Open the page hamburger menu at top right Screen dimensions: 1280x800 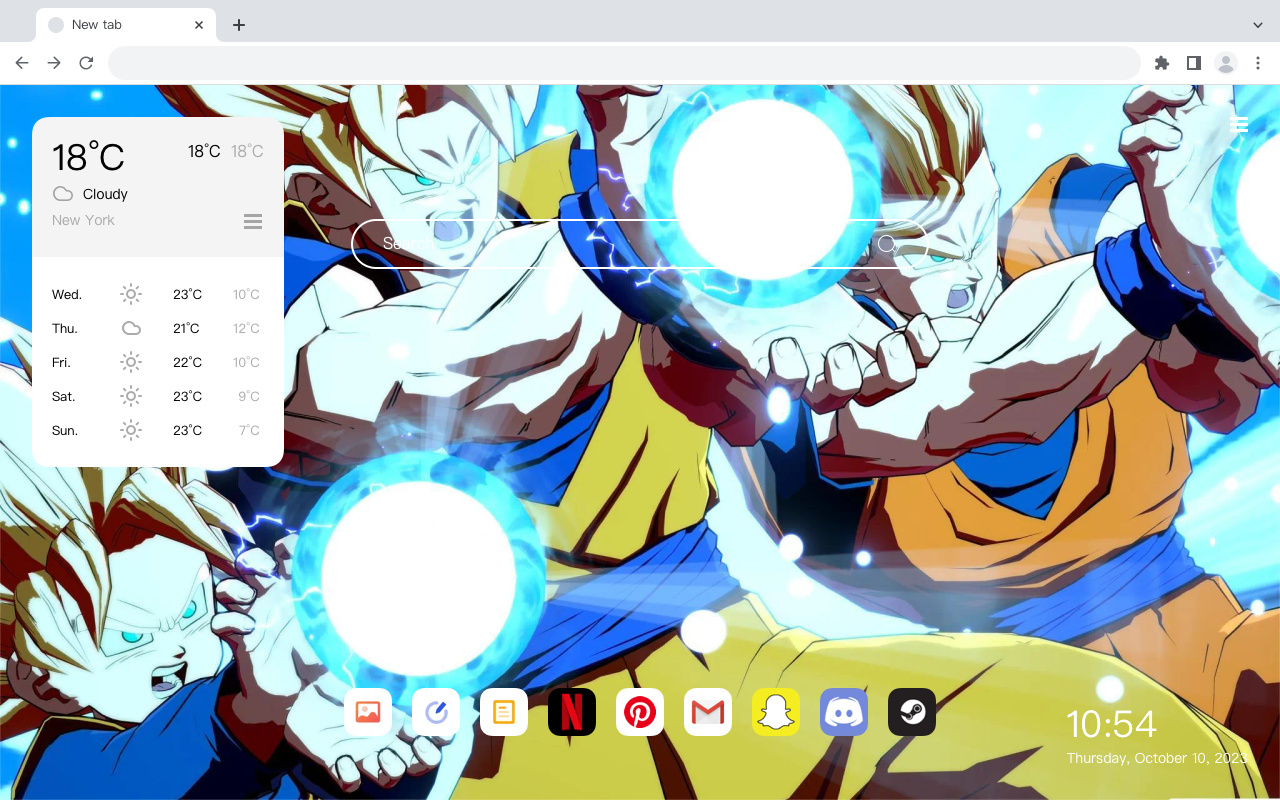[x=1238, y=124]
